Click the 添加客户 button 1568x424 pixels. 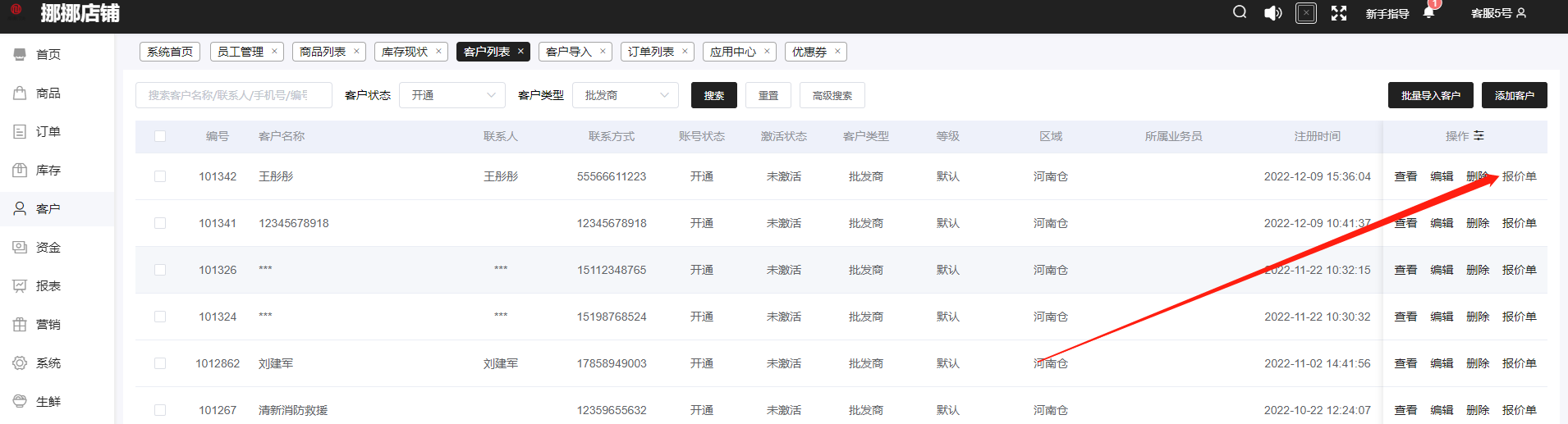click(1514, 96)
